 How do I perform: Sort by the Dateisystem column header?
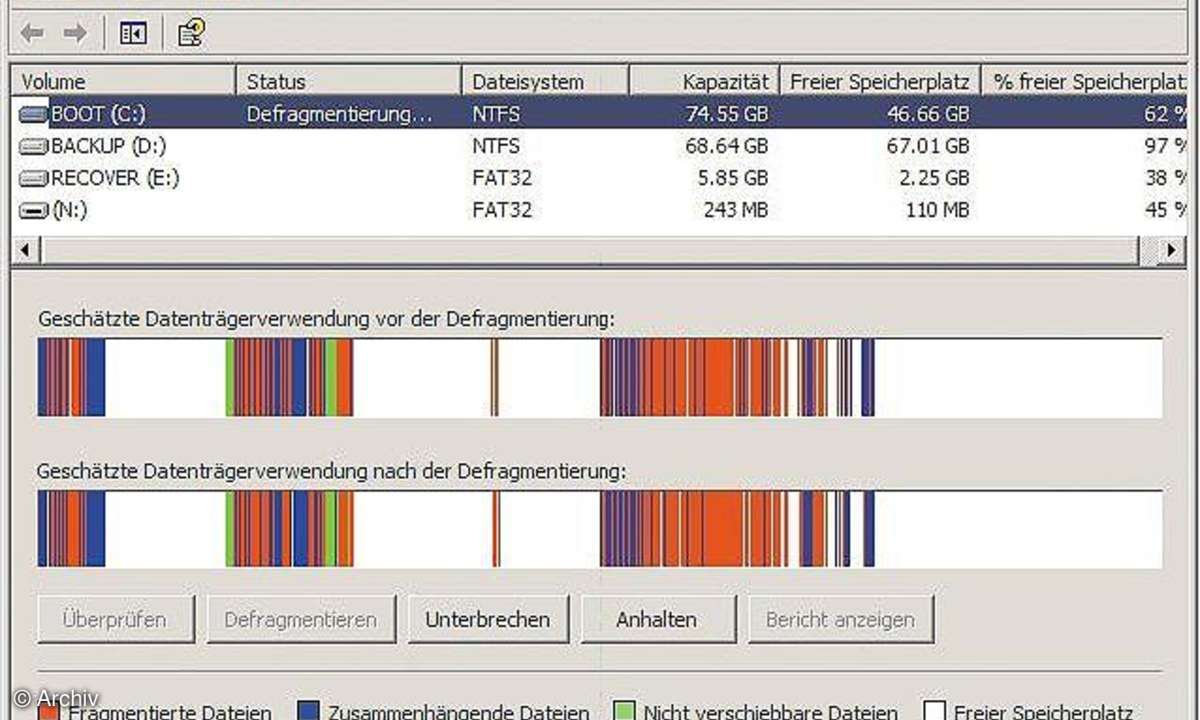tap(545, 81)
